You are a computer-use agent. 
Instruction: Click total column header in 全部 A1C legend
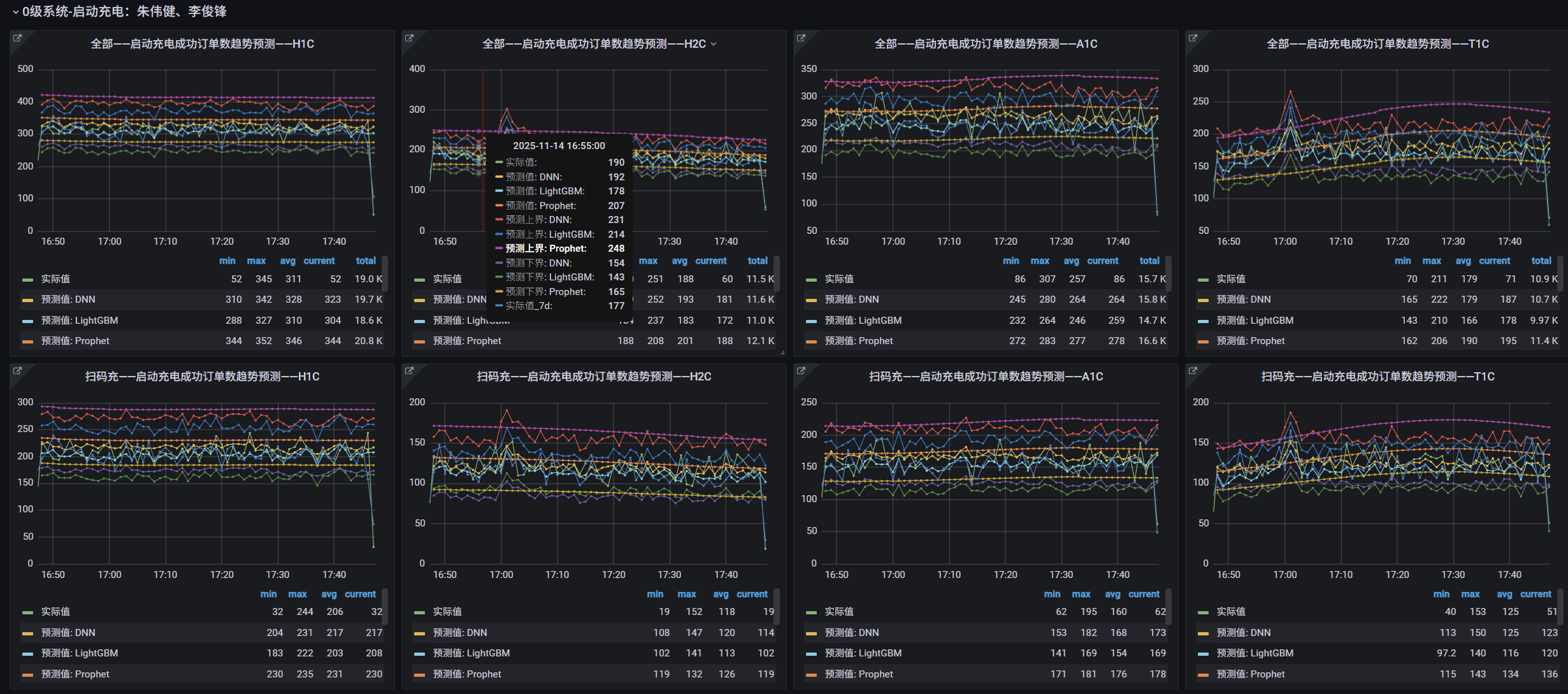(1149, 261)
